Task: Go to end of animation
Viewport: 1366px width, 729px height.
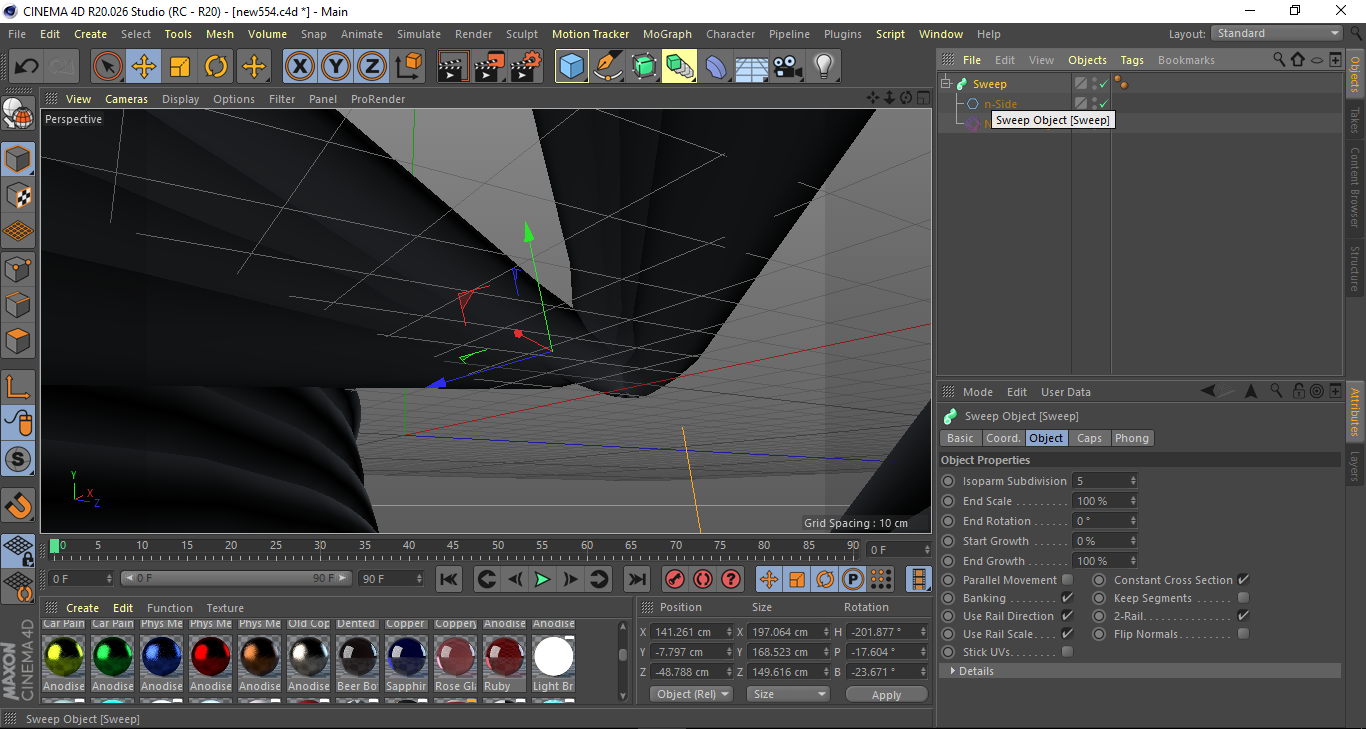Action: click(x=636, y=579)
